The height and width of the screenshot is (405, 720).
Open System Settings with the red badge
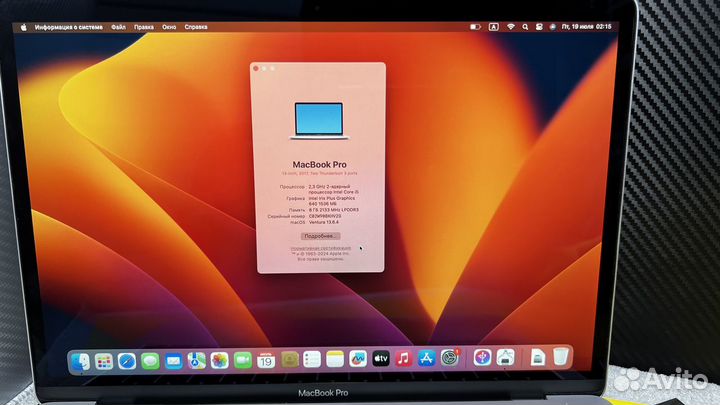(450, 358)
